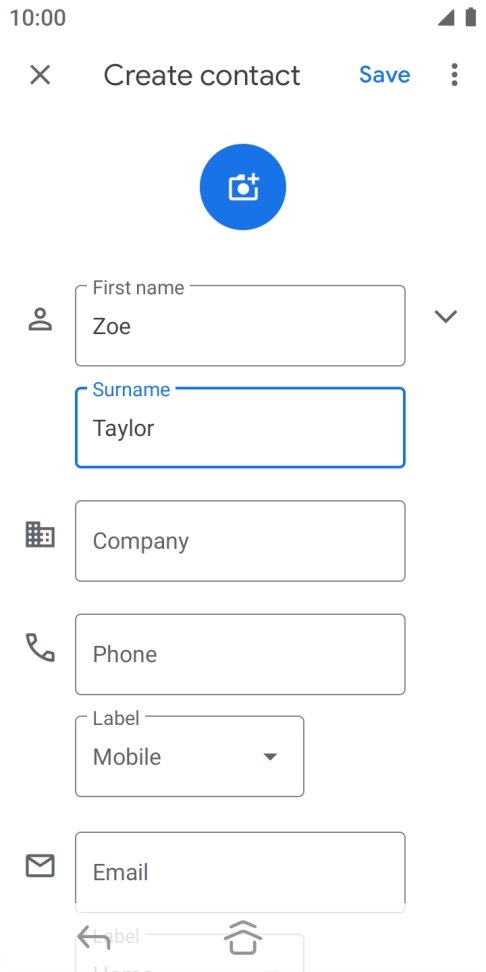Tap the phone handset icon
This screenshot has width=486, height=972.
(40, 647)
